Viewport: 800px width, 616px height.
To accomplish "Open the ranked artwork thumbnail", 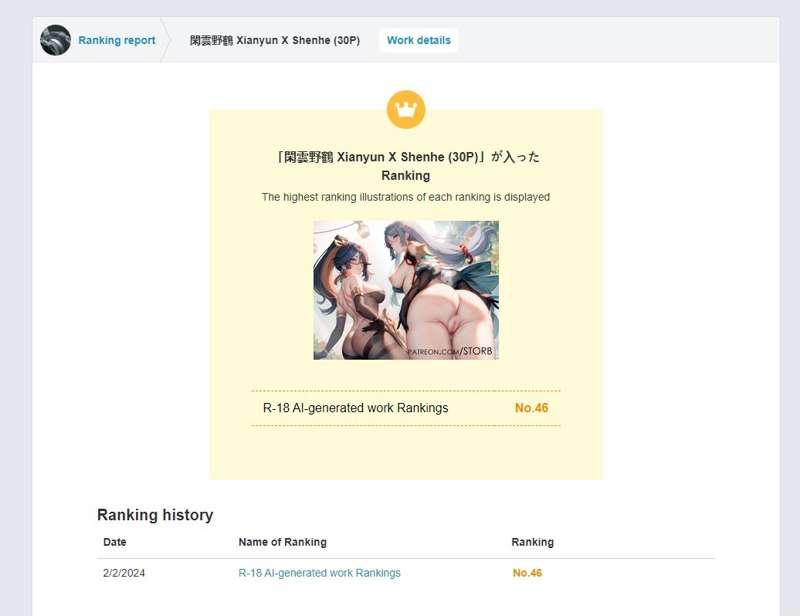I will [x=406, y=290].
